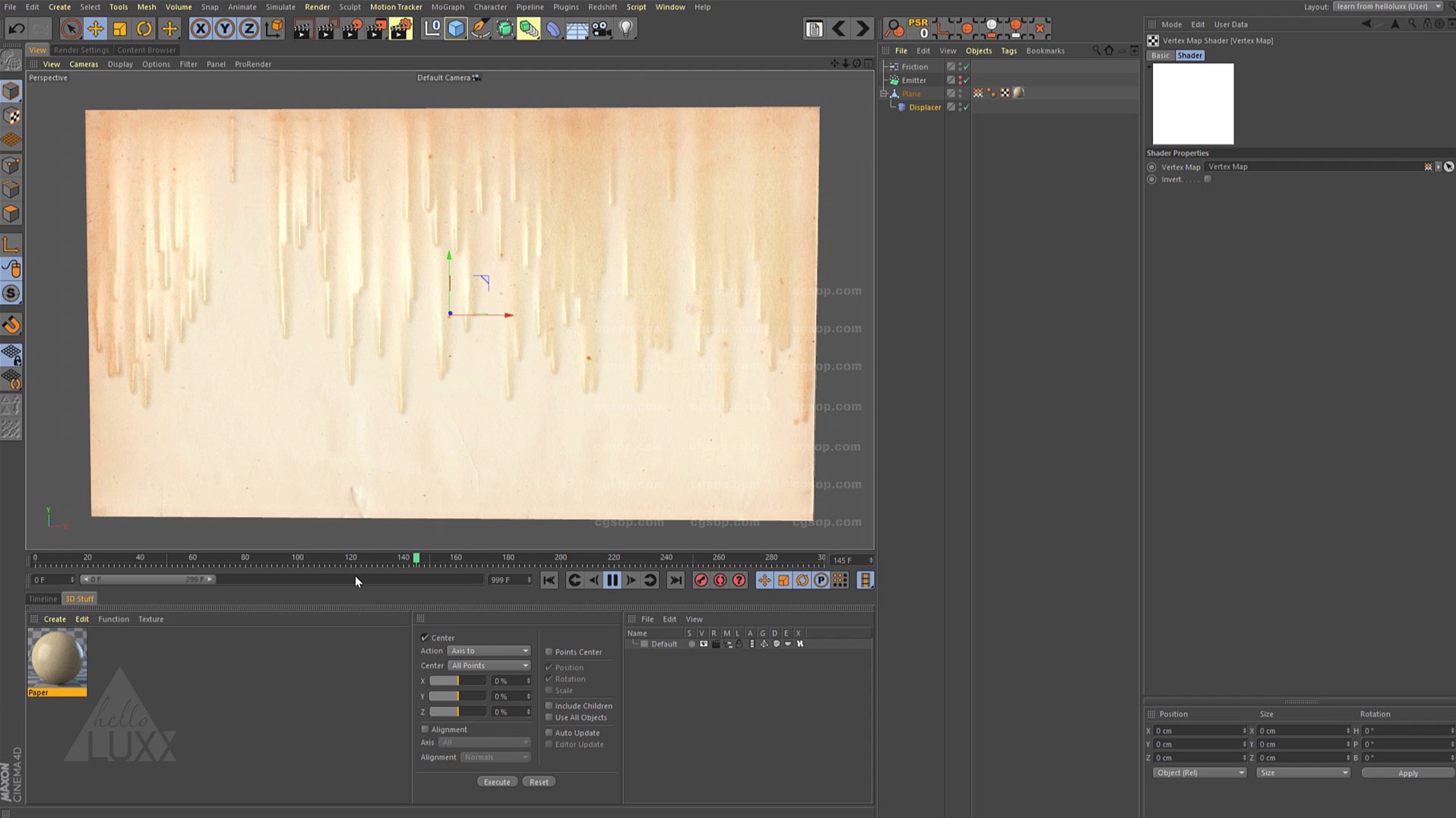The height and width of the screenshot is (818, 1456).
Task: Select the Paper material thumbnail
Action: point(57,658)
